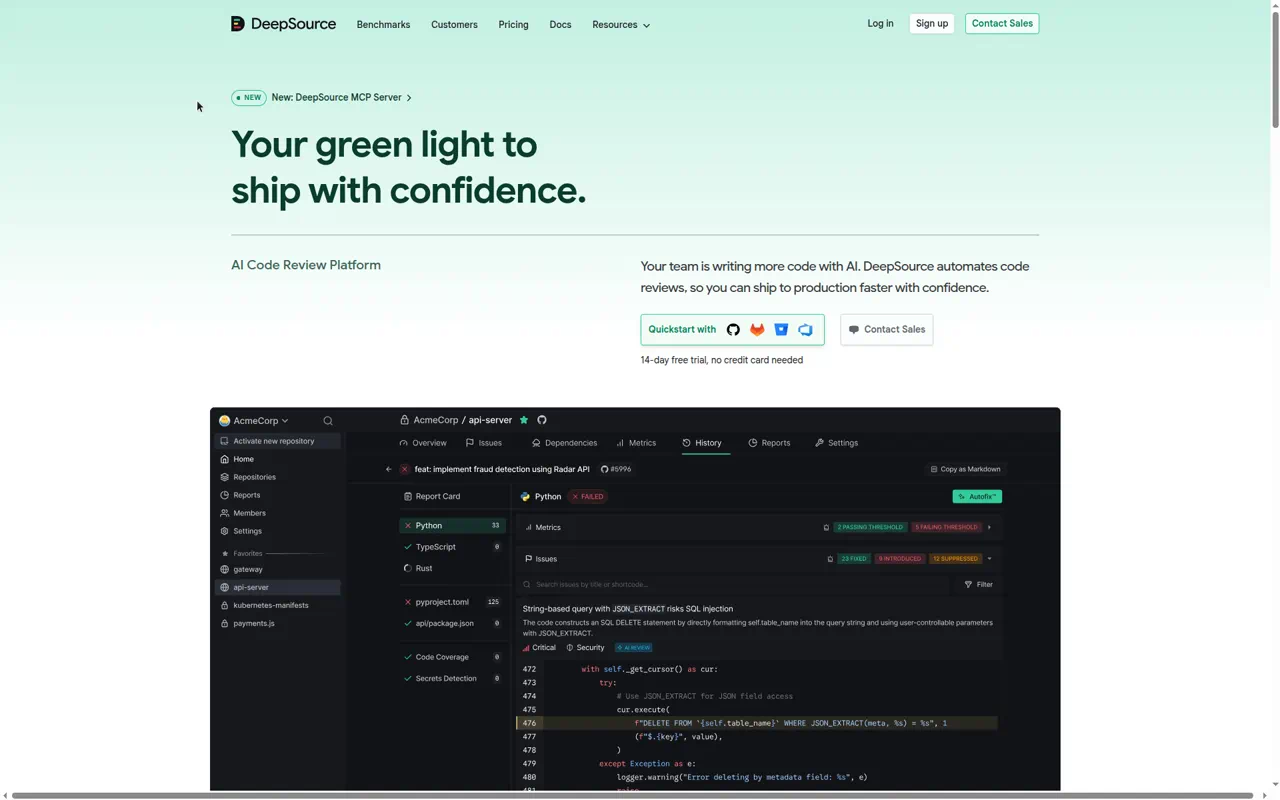Collapse the Issues section arrow
This screenshot has width=1280, height=800.
989,559
